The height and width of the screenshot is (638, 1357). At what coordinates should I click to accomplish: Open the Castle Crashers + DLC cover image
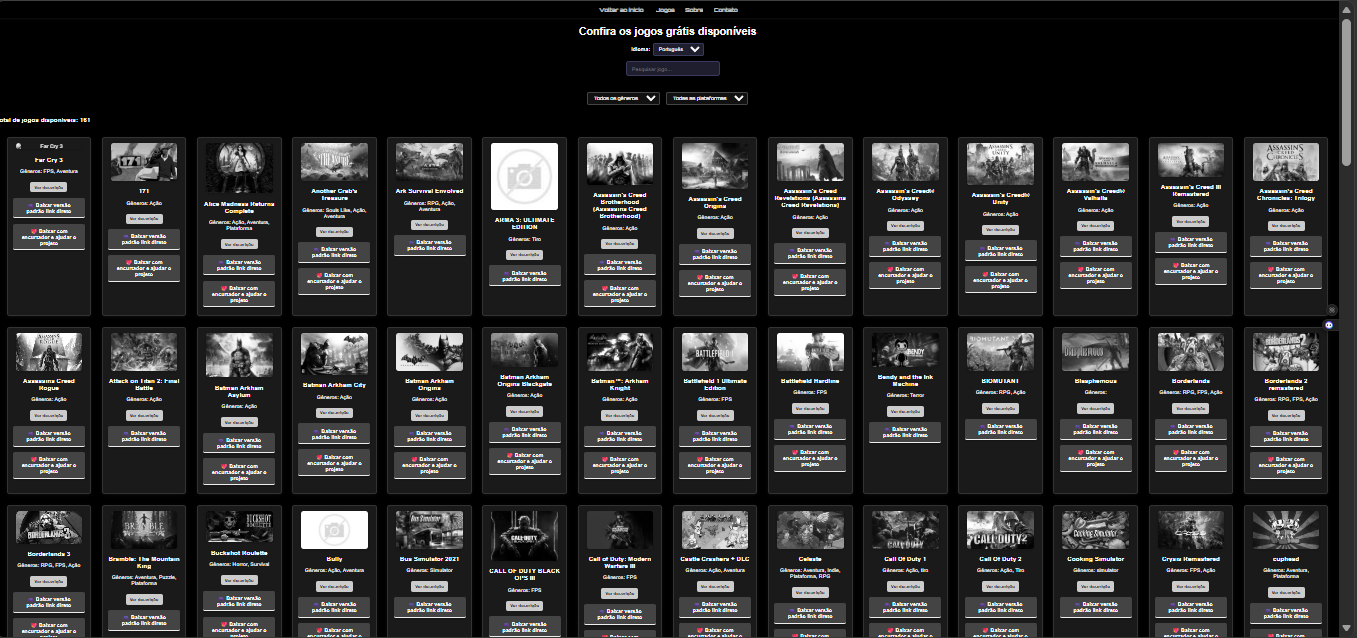(715, 529)
